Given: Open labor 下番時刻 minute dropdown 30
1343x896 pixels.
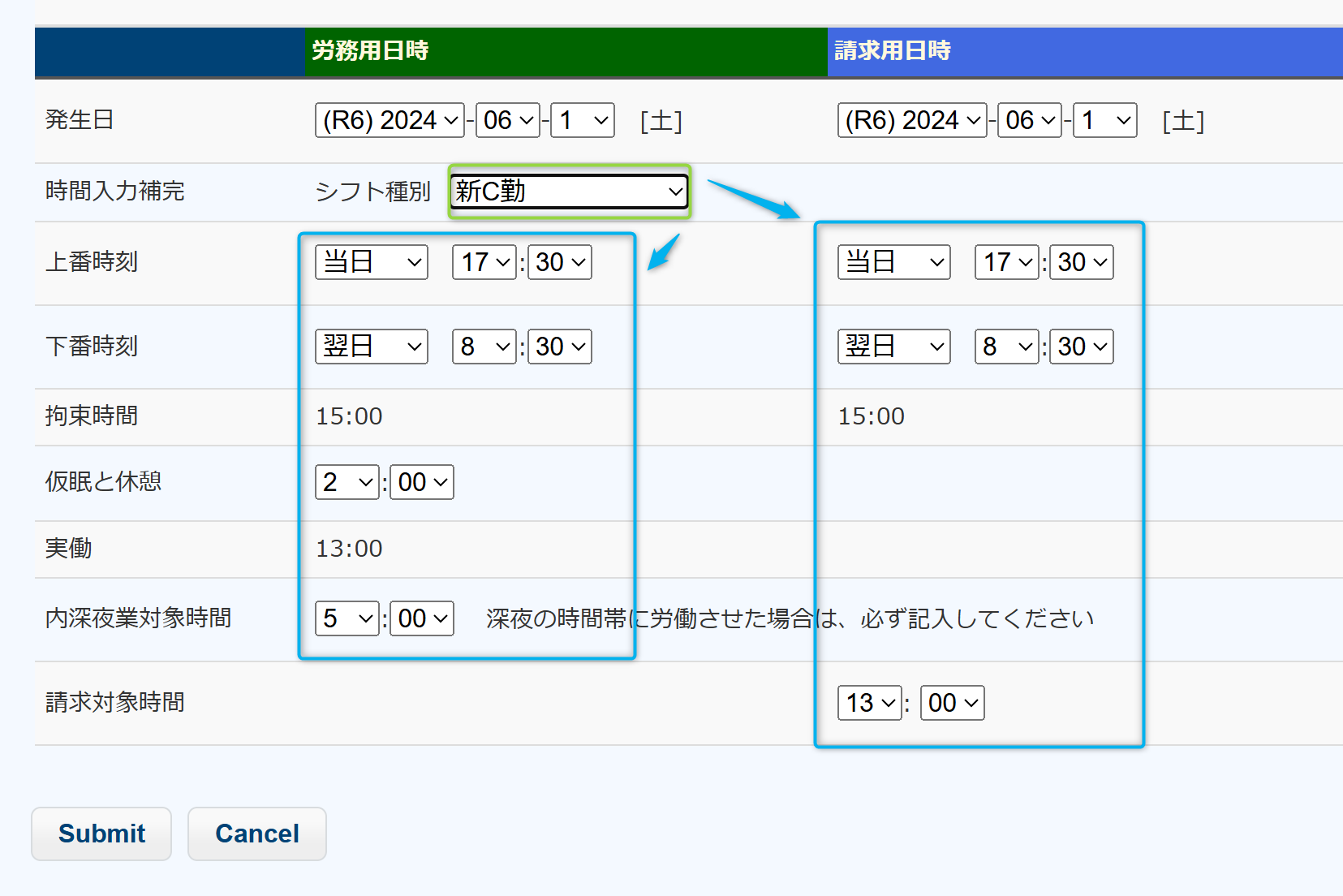Looking at the screenshot, I should (x=560, y=347).
